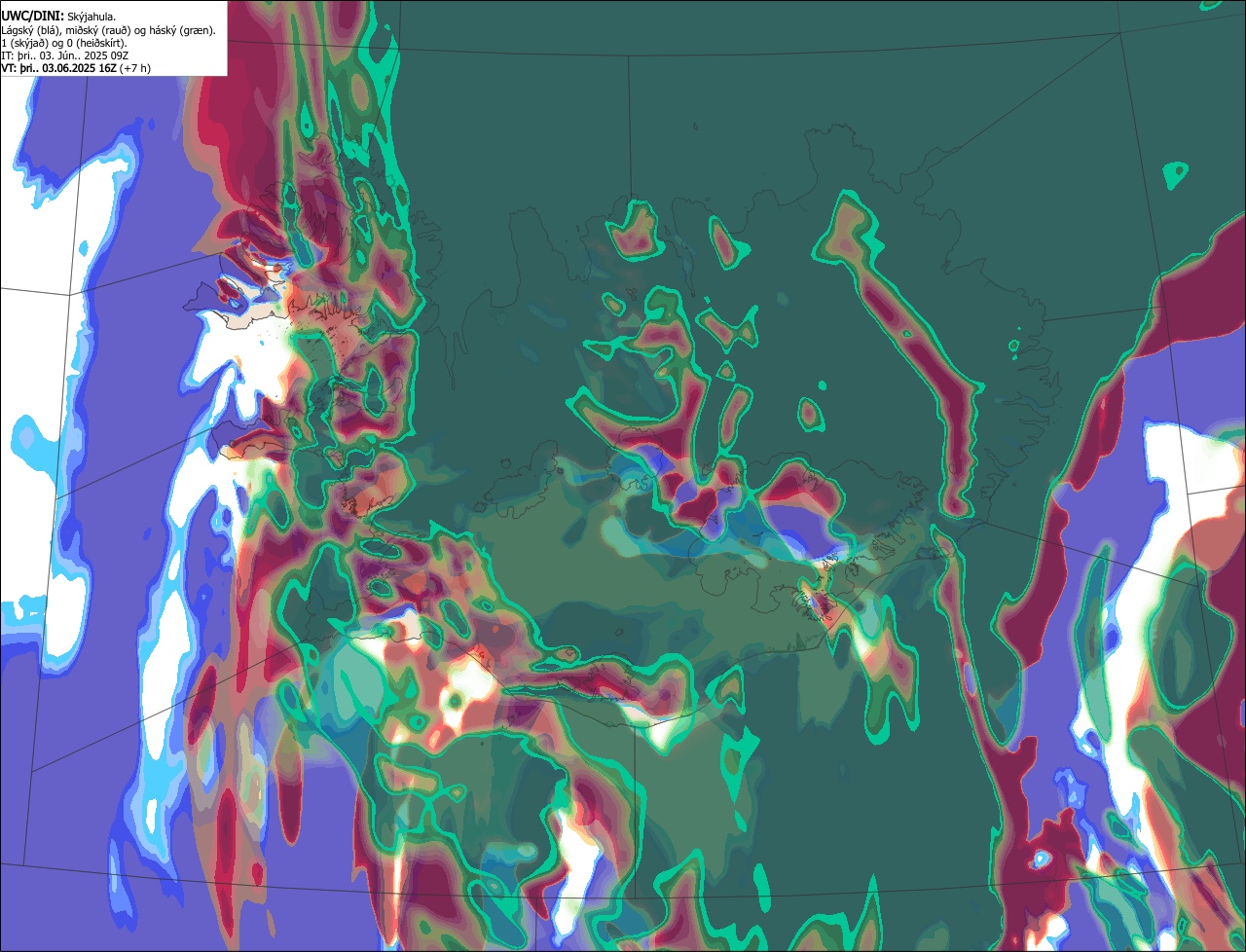Screen dimensions: 1246x952
Task: Click the 'VT: þri.. 03.06.2025 16Z (+7 h)' line
Action: point(76,68)
